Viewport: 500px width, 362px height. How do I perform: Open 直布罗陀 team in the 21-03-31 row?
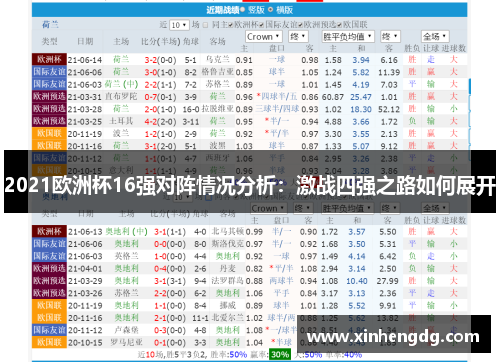coord(121,97)
